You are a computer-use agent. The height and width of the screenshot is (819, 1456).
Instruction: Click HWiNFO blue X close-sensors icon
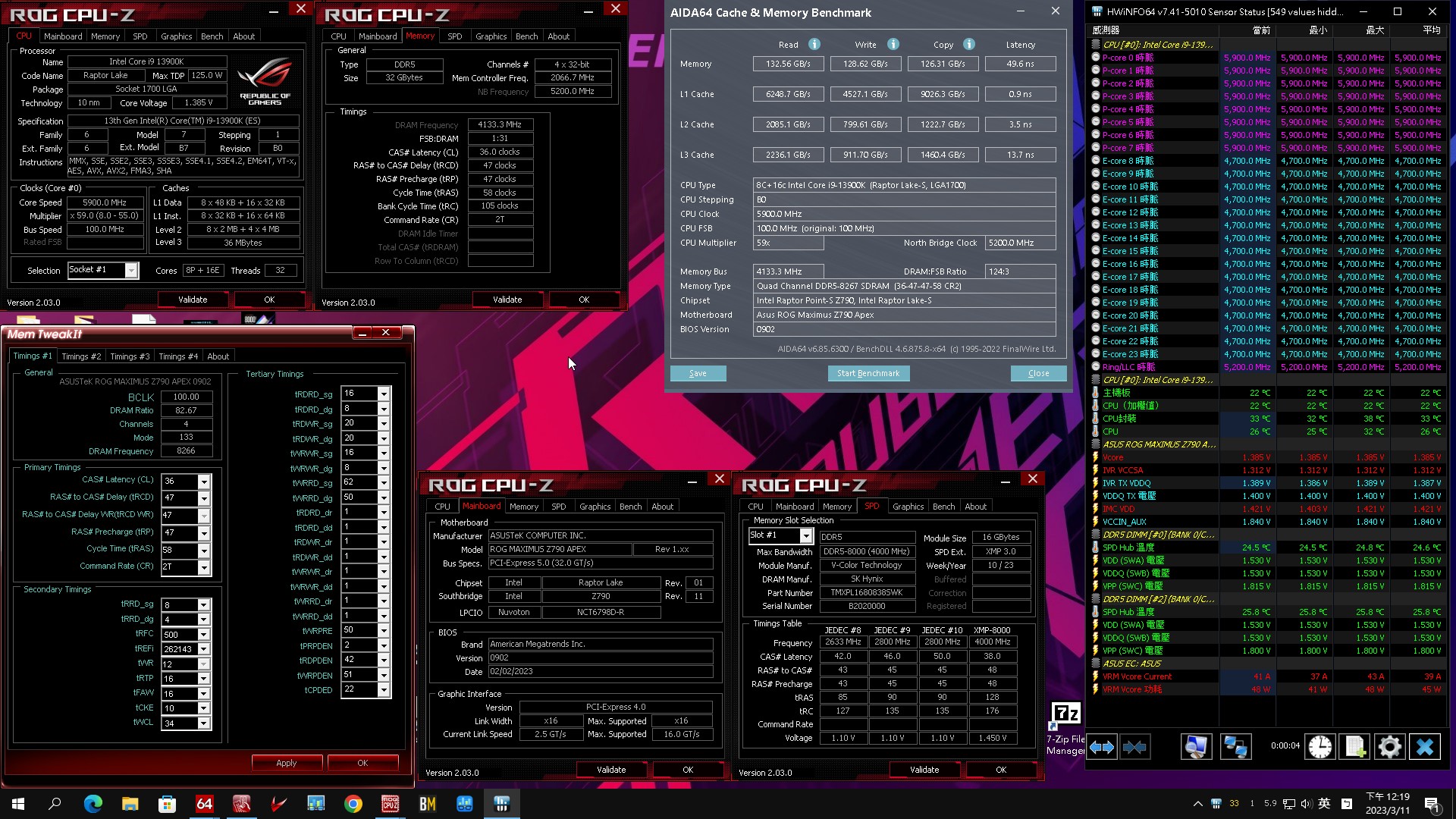point(1424,748)
